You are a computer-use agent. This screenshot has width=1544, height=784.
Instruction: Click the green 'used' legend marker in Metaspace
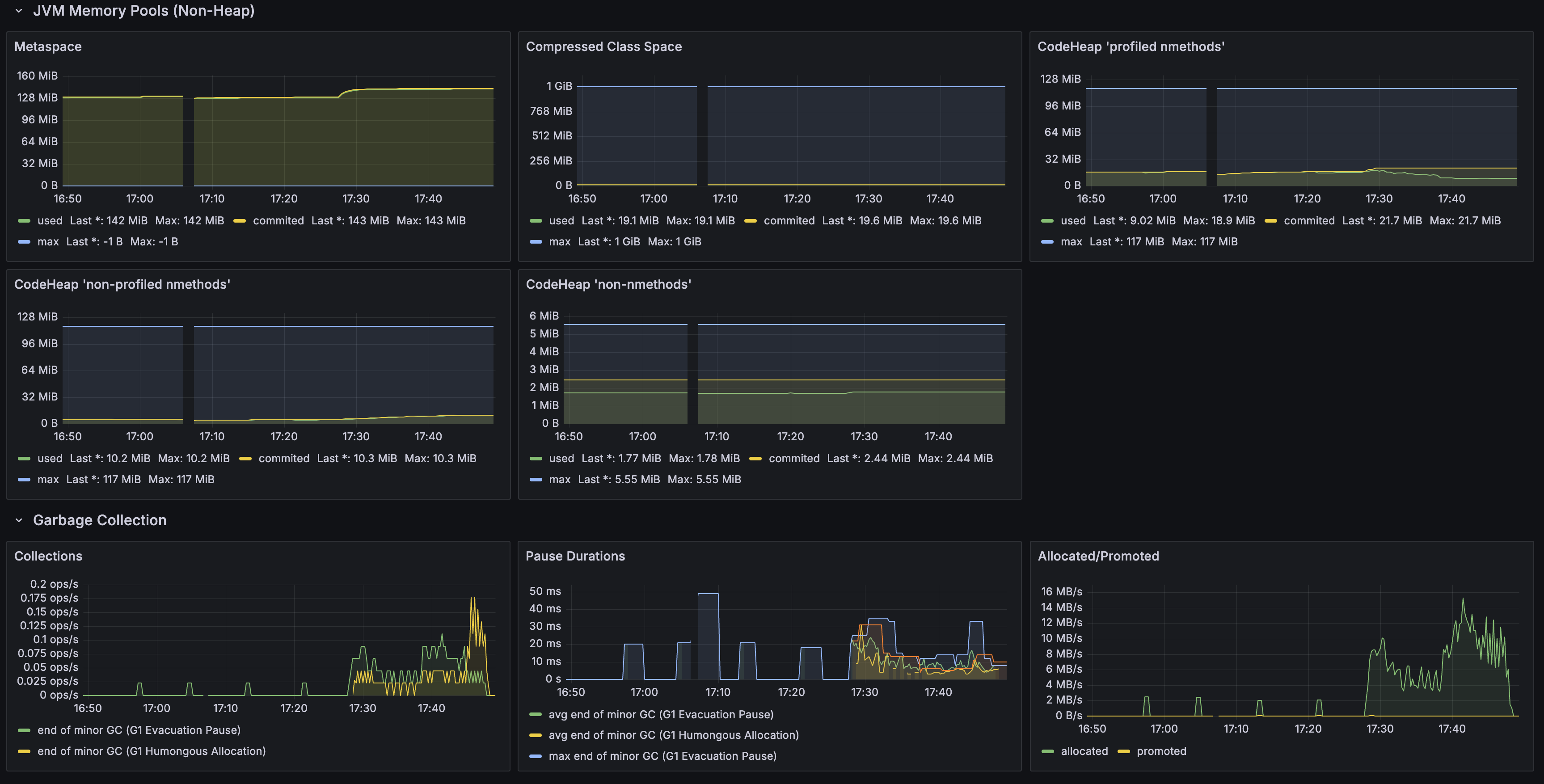pos(24,220)
